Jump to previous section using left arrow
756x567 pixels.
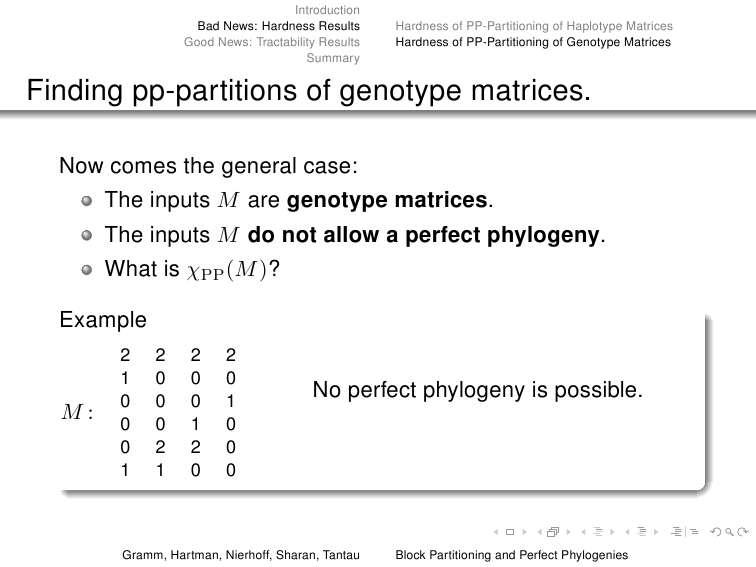pyautogui.click(x=627, y=532)
